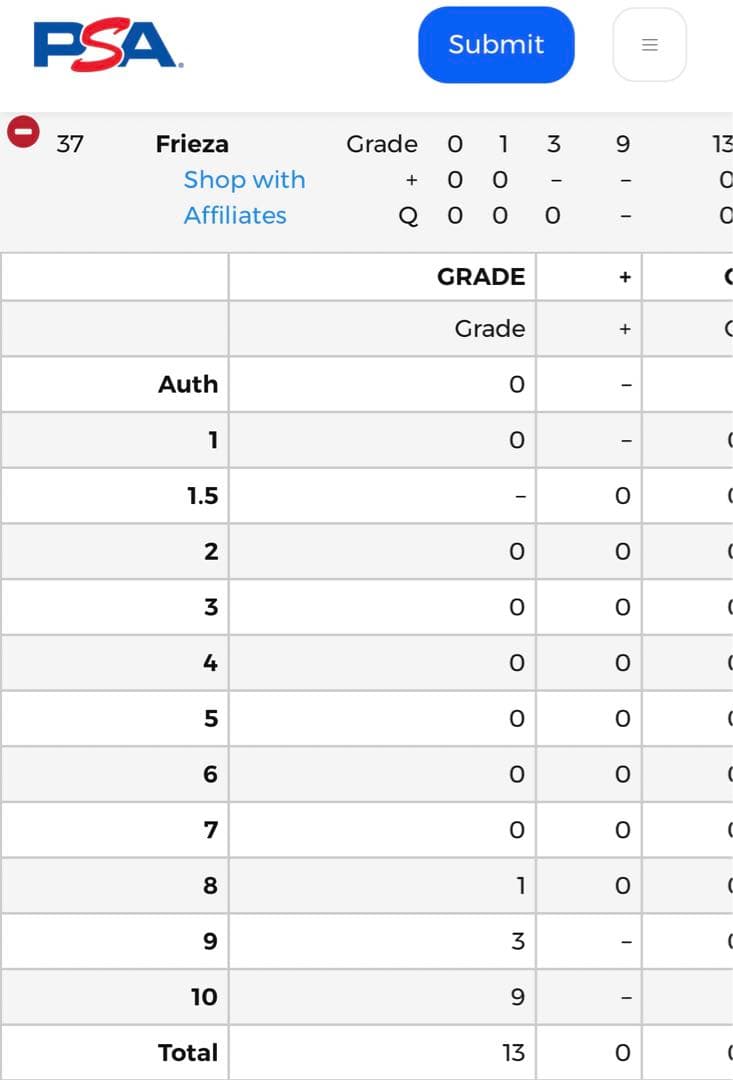Click the Grade subheader cell
The image size is (733, 1080).
tap(489, 329)
